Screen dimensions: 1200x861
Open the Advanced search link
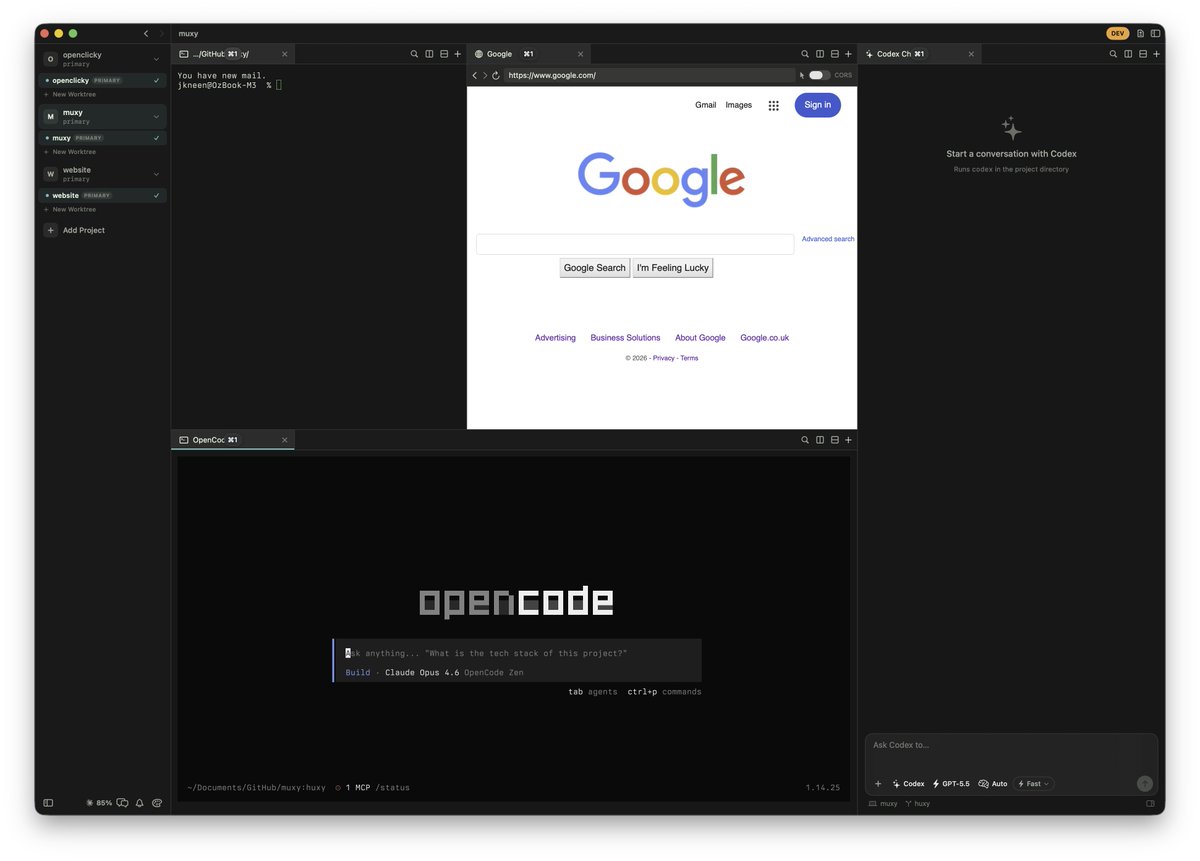coord(828,239)
